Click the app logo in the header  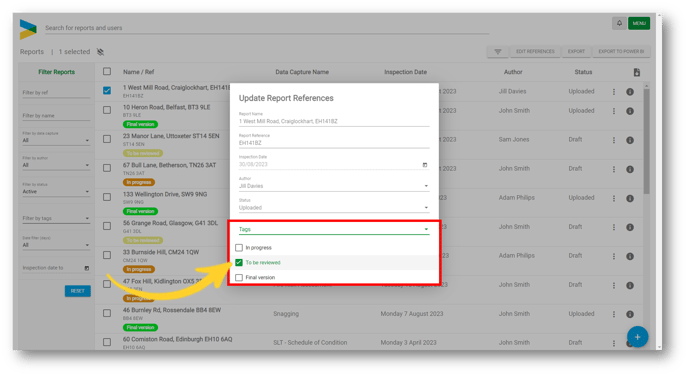click(28, 29)
